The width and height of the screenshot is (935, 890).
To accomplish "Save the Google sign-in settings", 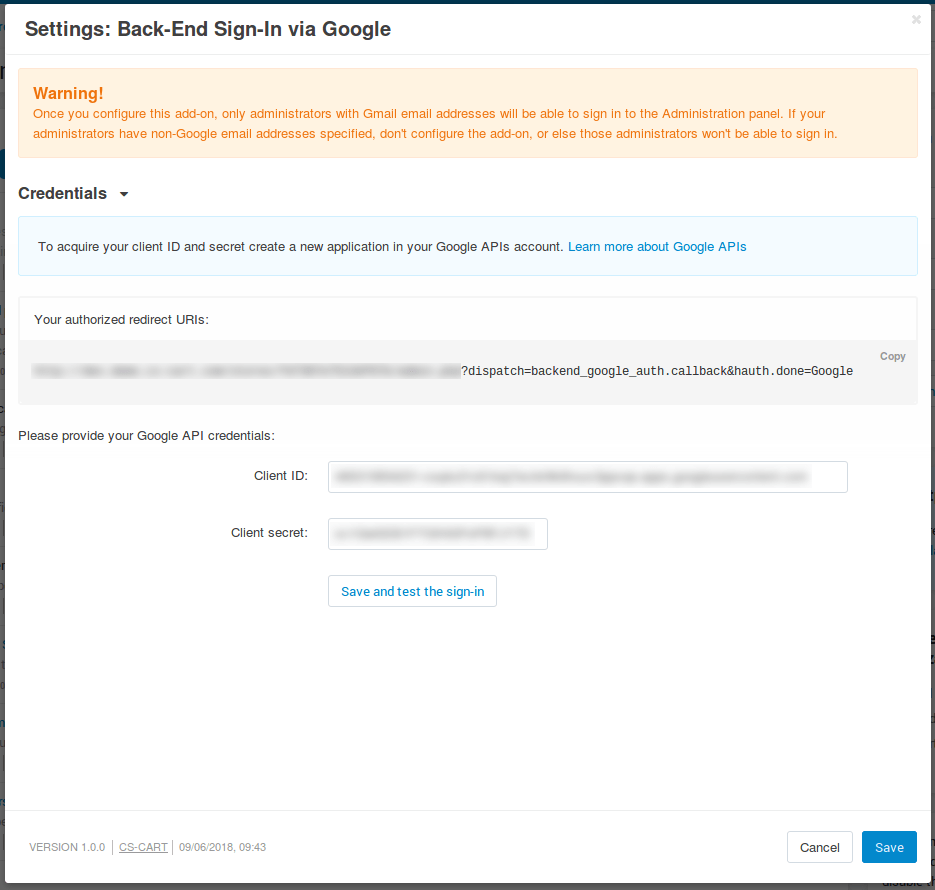I will pyautogui.click(x=888, y=847).
